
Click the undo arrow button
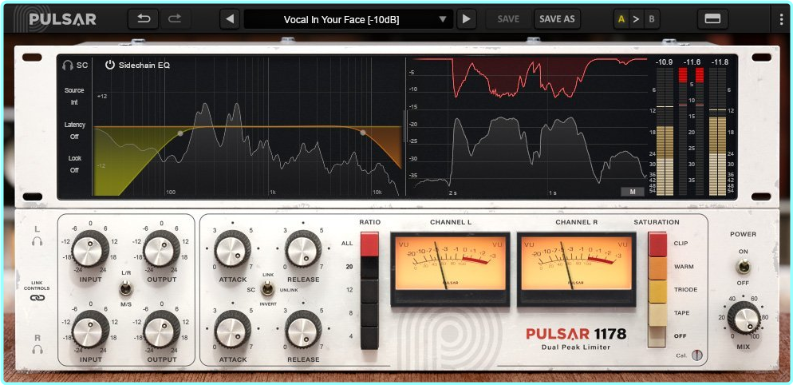point(144,19)
